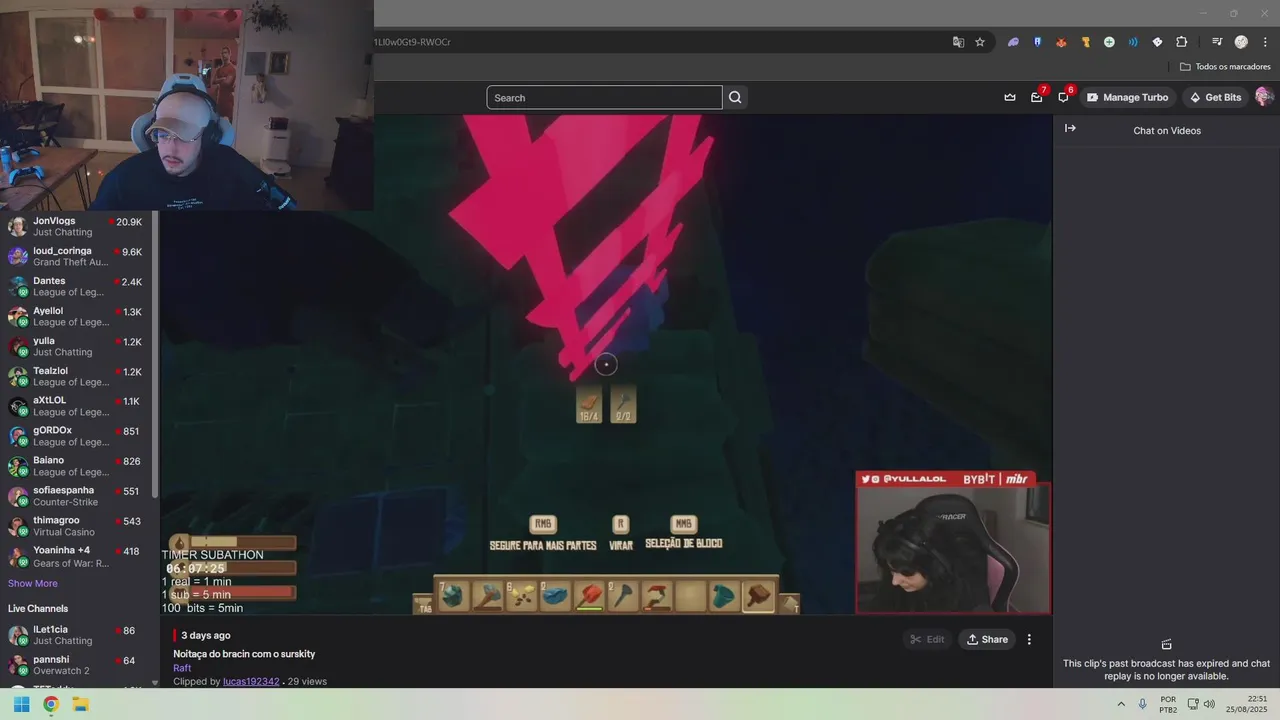Open the aXtLOL channel in sidebar
Image resolution: width=1280 pixels, height=720 pixels.
click(x=76, y=406)
